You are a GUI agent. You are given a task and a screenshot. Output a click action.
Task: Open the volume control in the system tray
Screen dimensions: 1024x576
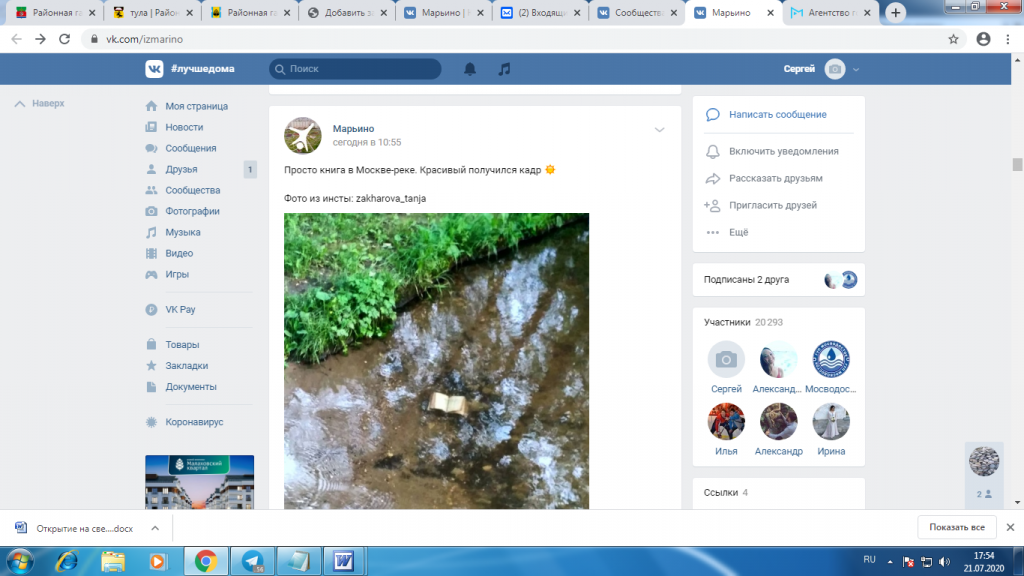[944, 562]
